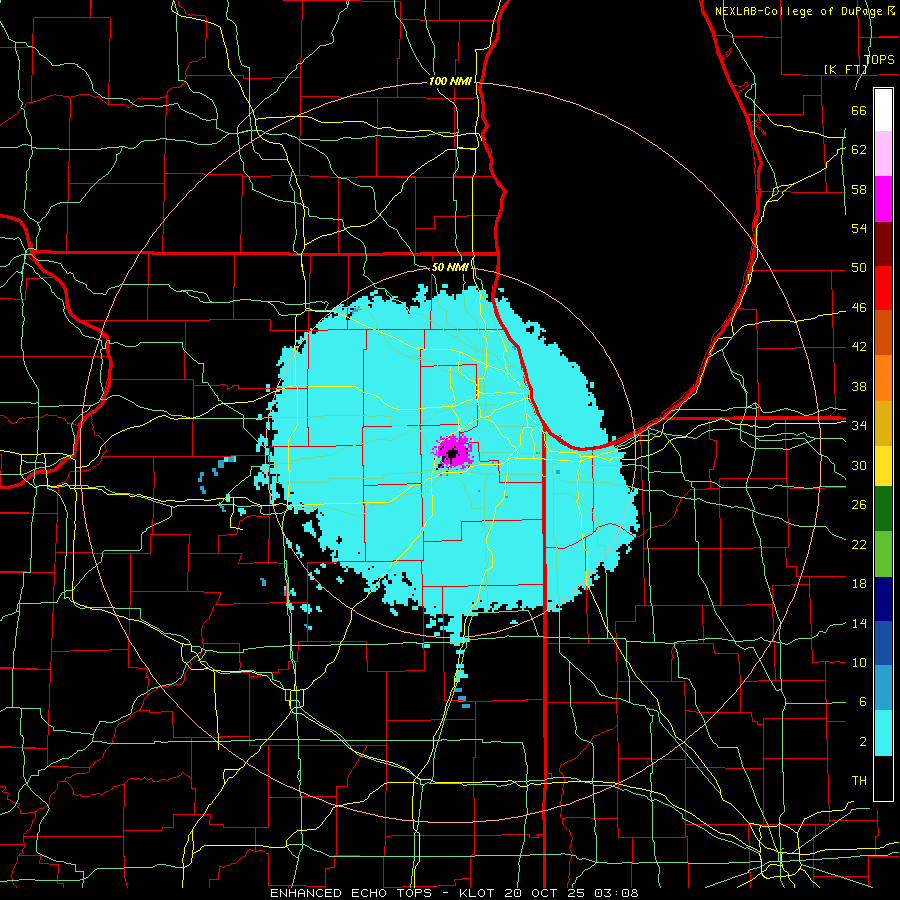Screen dimensions: 900x900
Task: Click the "KLOT" station identifier in the caption
Action: tap(479, 893)
